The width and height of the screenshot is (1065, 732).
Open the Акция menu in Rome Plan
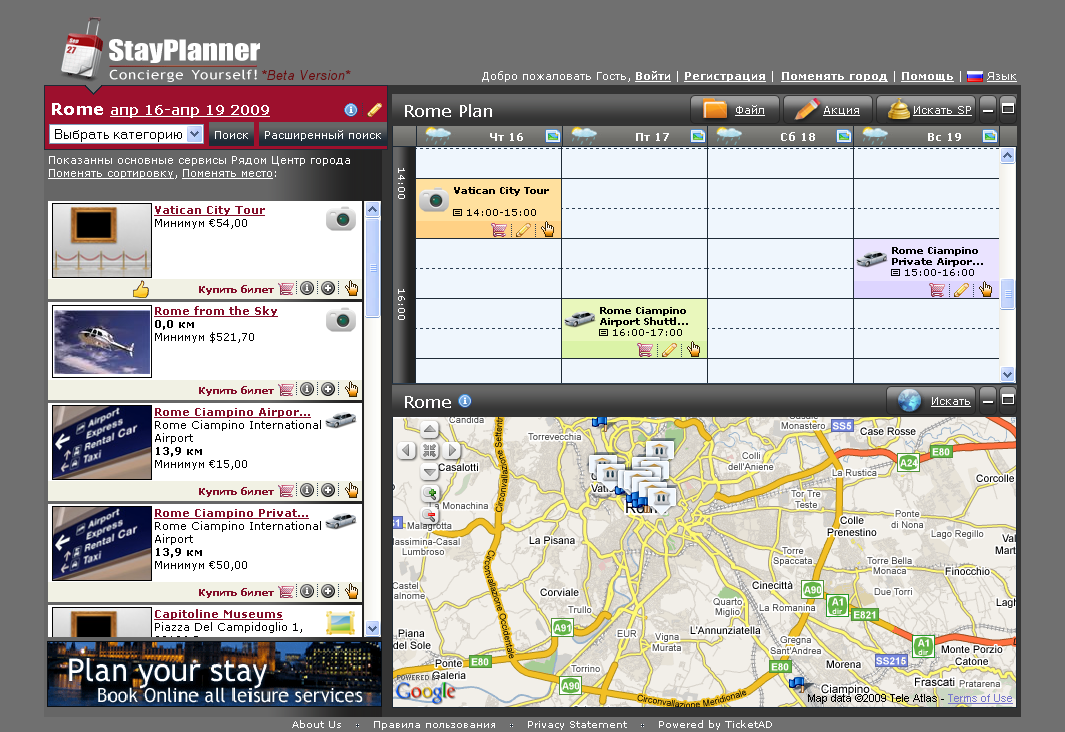coord(827,110)
